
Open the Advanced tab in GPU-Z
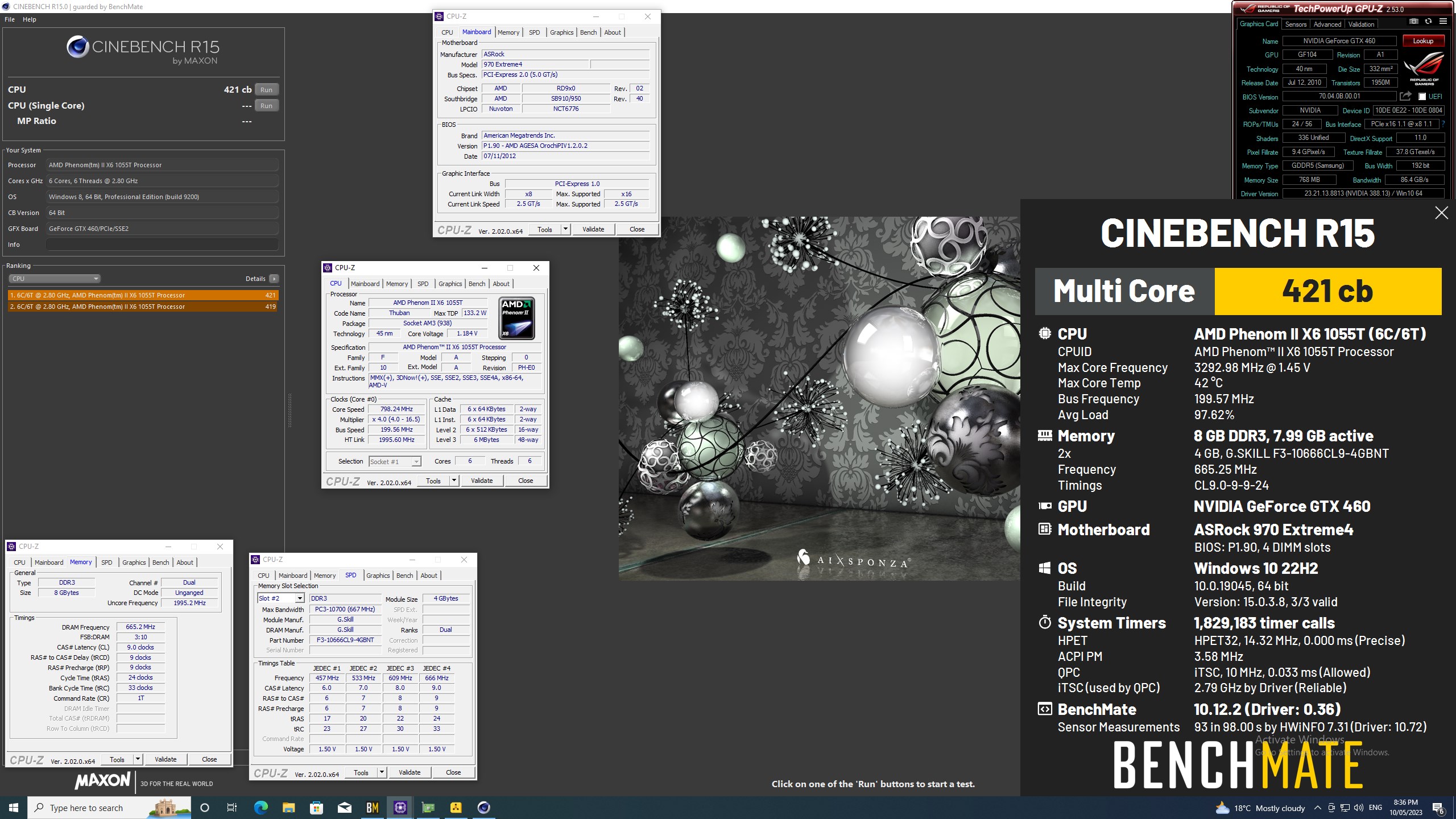tap(1327, 24)
